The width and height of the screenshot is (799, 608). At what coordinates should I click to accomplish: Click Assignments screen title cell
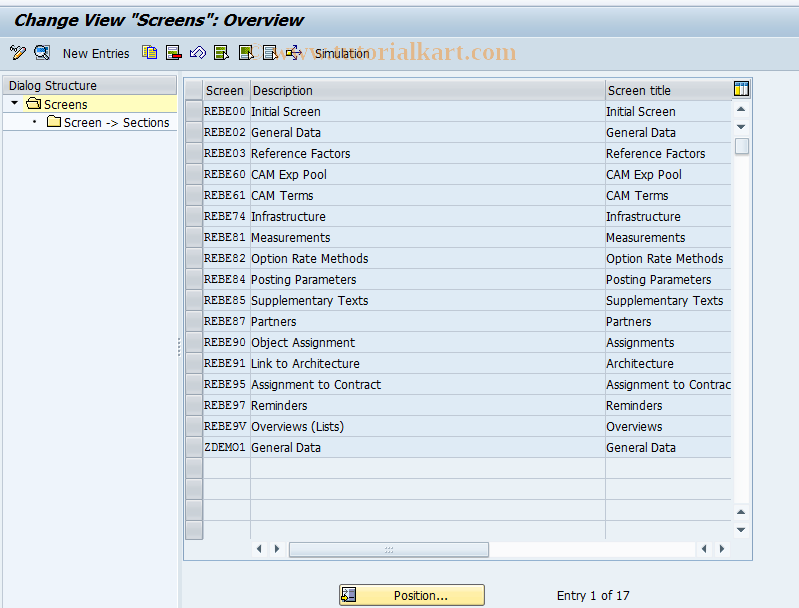[x=668, y=342]
